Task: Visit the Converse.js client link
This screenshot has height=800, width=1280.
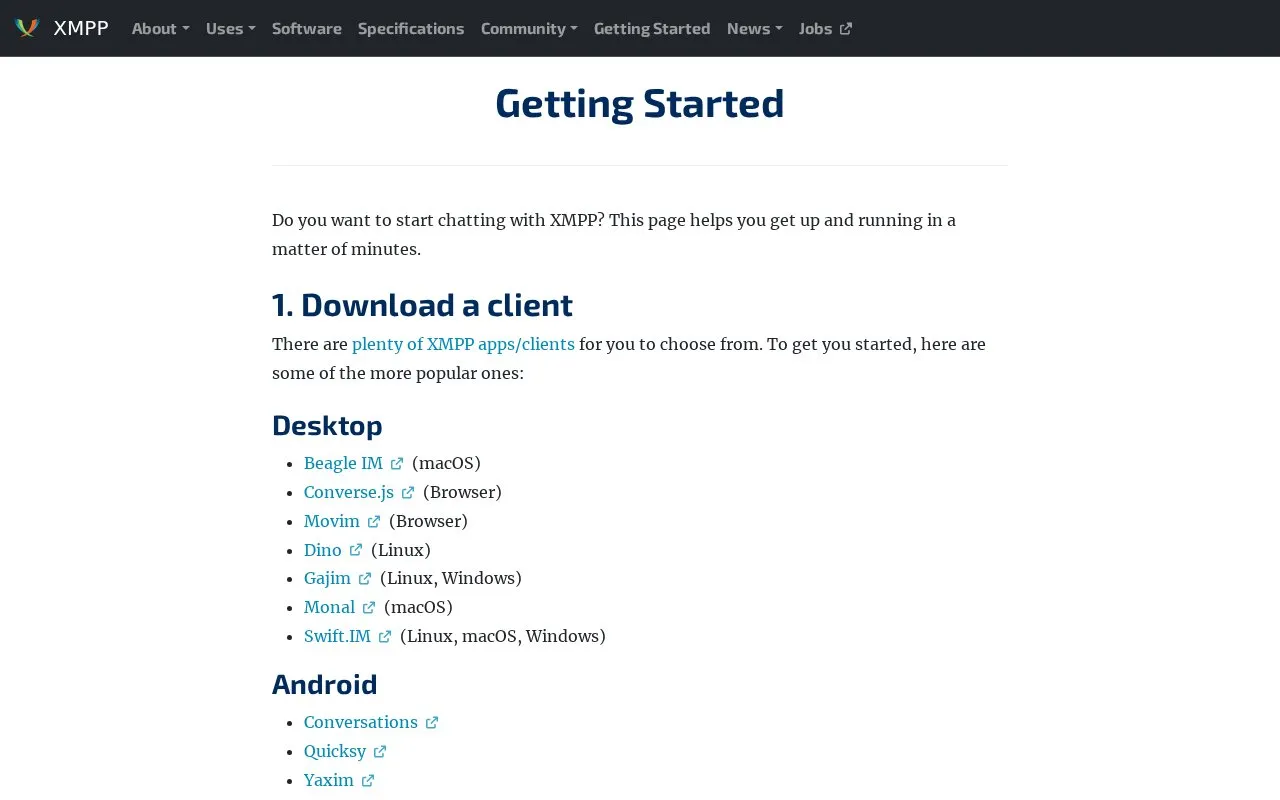Action: [349, 492]
